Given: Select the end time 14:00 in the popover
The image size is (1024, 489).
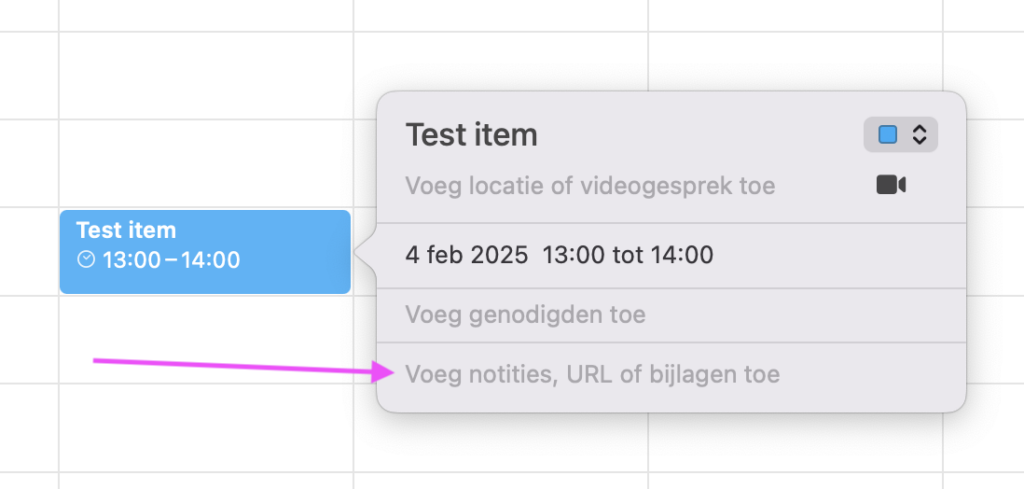Looking at the screenshot, I should (682, 255).
